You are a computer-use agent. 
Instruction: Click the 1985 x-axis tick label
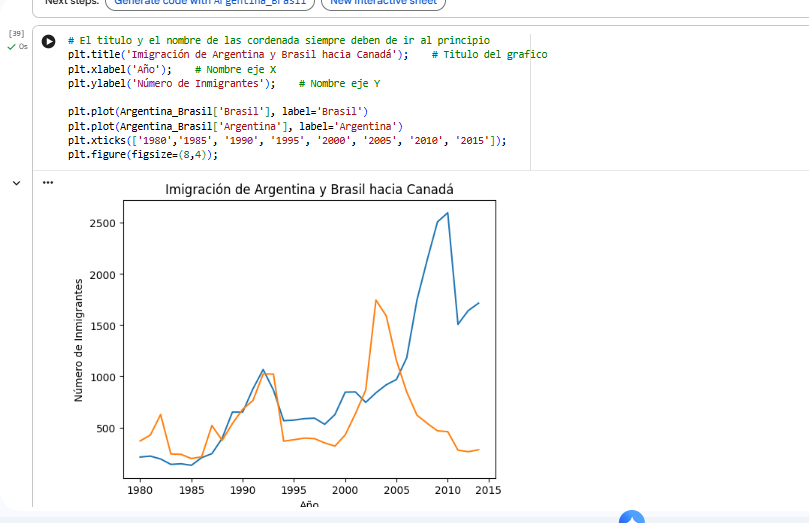coord(191,490)
